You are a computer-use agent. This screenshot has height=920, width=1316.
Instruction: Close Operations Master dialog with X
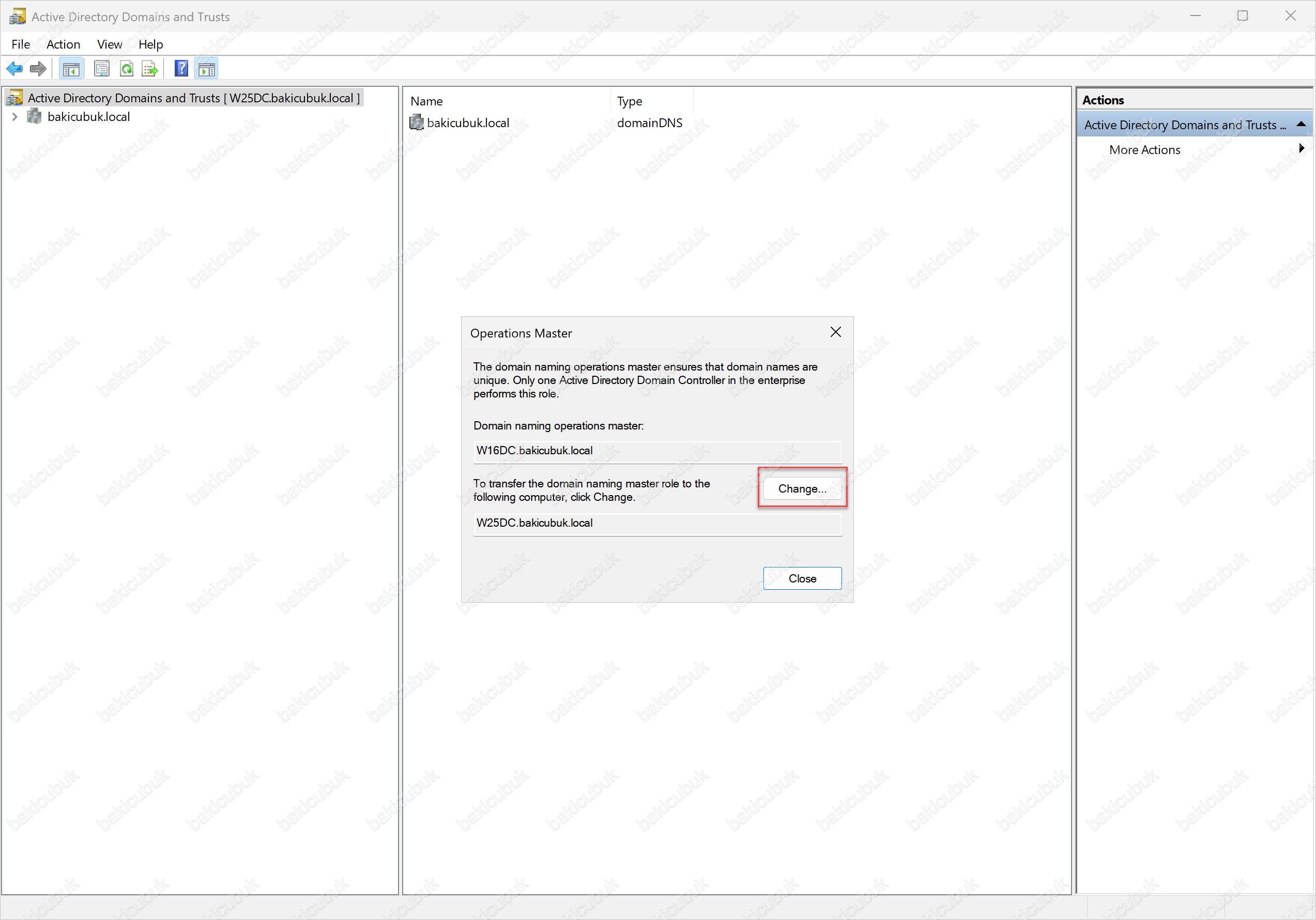click(x=835, y=332)
